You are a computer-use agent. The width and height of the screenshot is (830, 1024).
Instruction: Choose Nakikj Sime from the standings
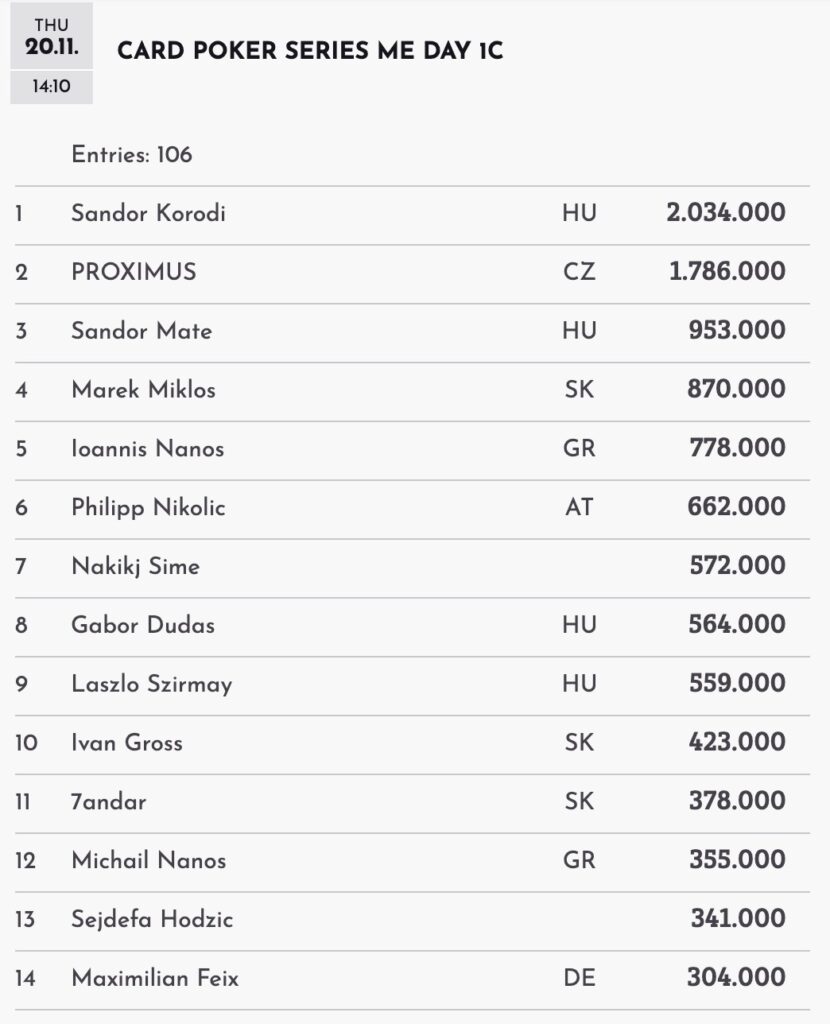[135, 567]
